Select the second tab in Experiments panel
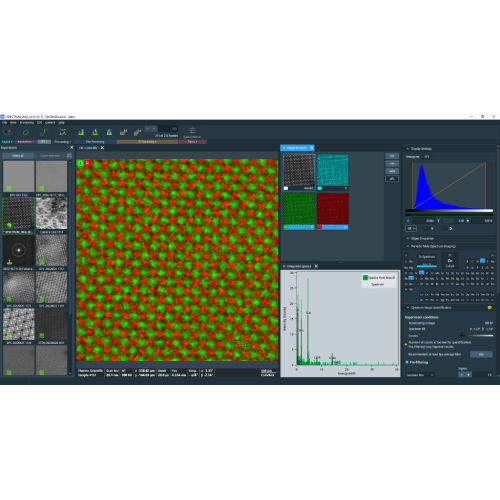This screenshot has height=500, width=500. (x=50, y=156)
